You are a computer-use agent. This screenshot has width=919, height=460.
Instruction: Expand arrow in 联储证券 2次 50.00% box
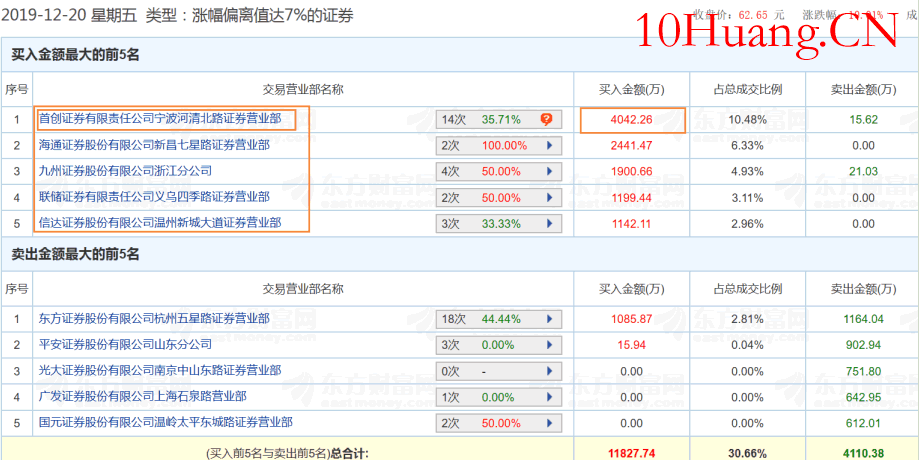550,197
